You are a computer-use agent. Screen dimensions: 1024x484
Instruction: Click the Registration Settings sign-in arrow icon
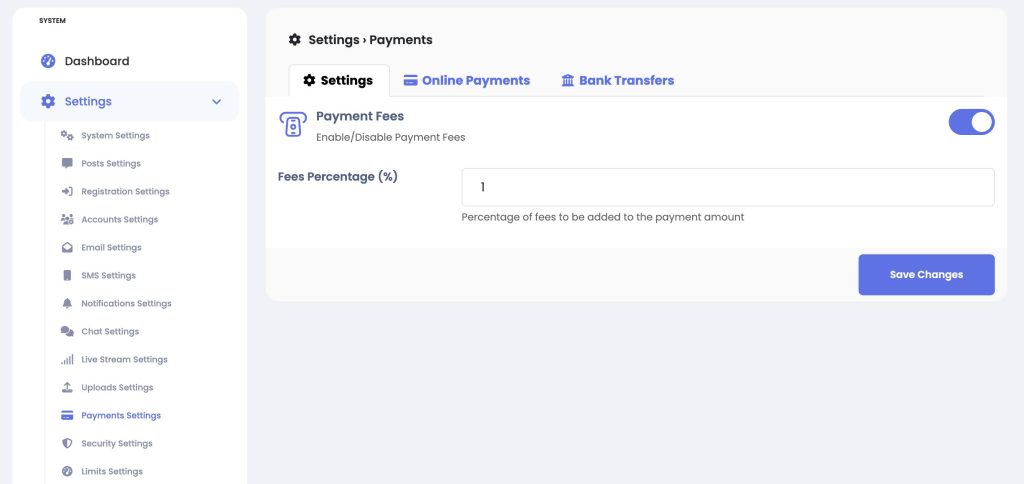[67, 191]
